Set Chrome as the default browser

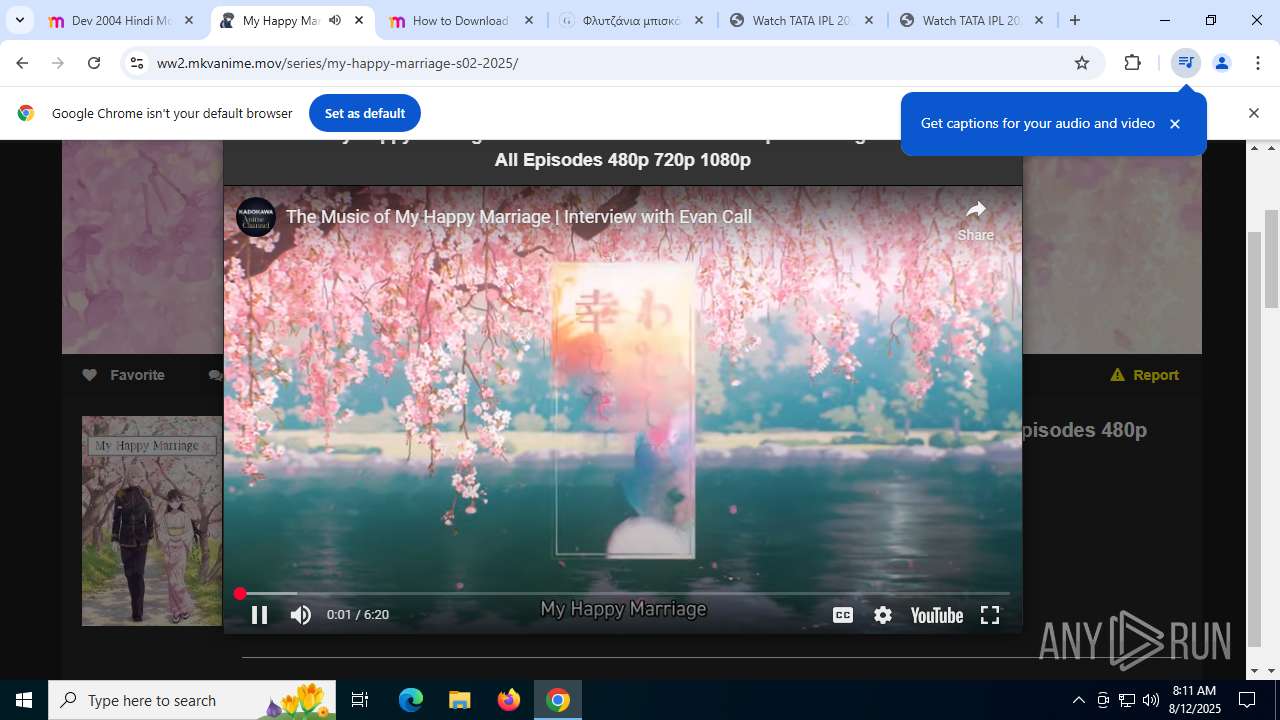364,113
